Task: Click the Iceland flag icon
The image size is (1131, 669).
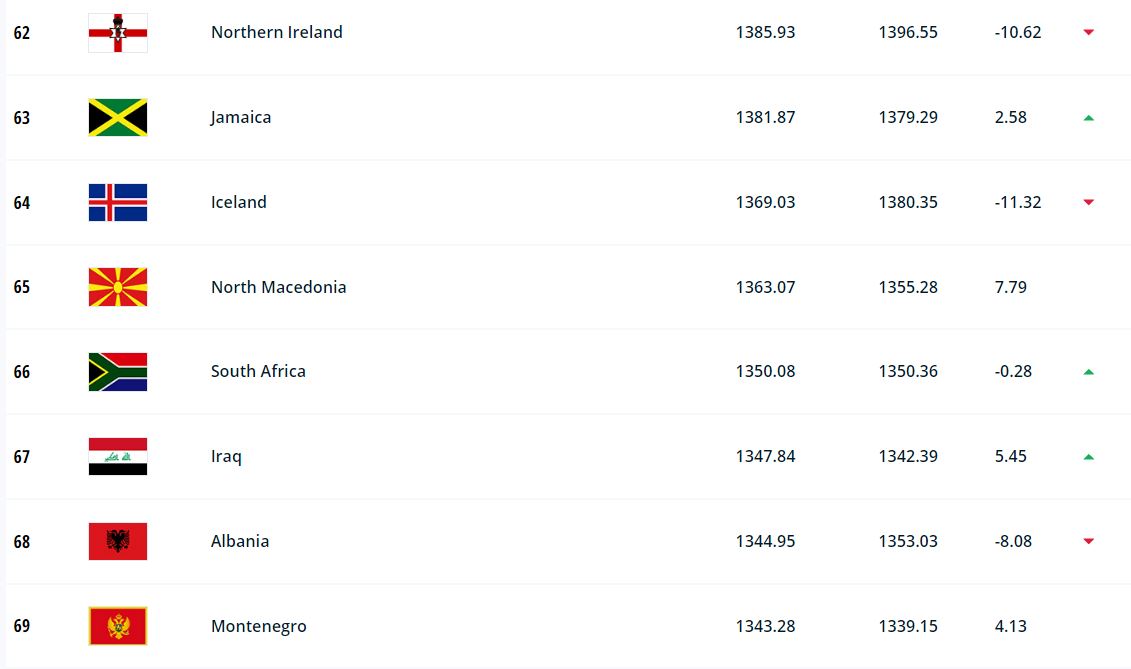Action: pos(118,202)
